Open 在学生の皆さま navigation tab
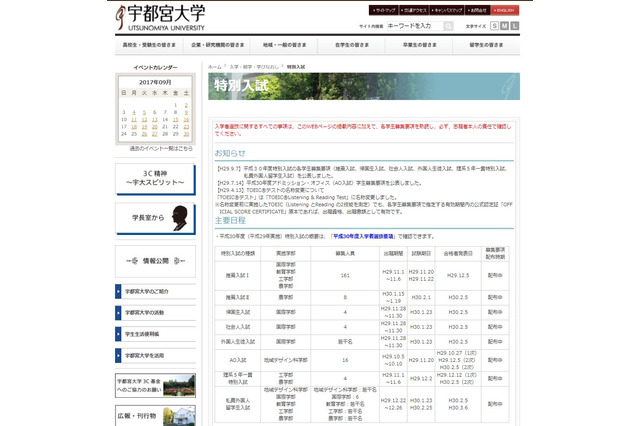The image size is (640, 426). (352, 45)
